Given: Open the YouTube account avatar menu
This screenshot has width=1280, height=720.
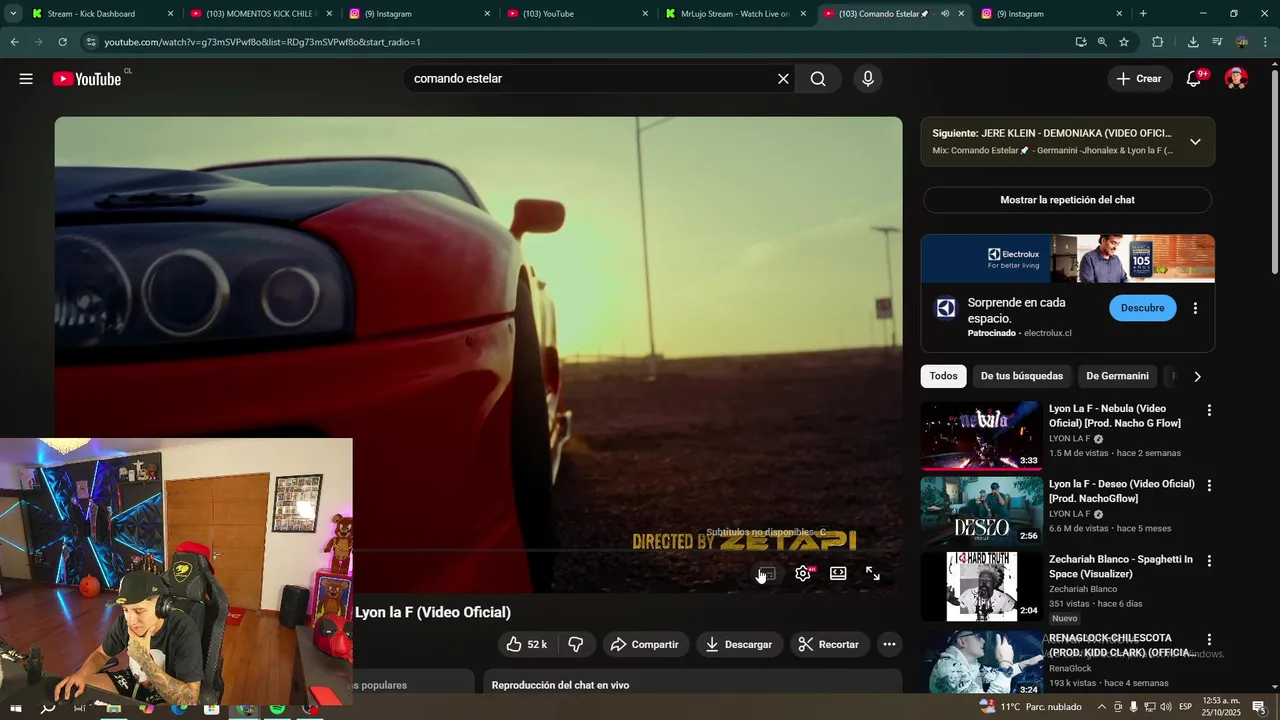Looking at the screenshot, I should 1236,79.
